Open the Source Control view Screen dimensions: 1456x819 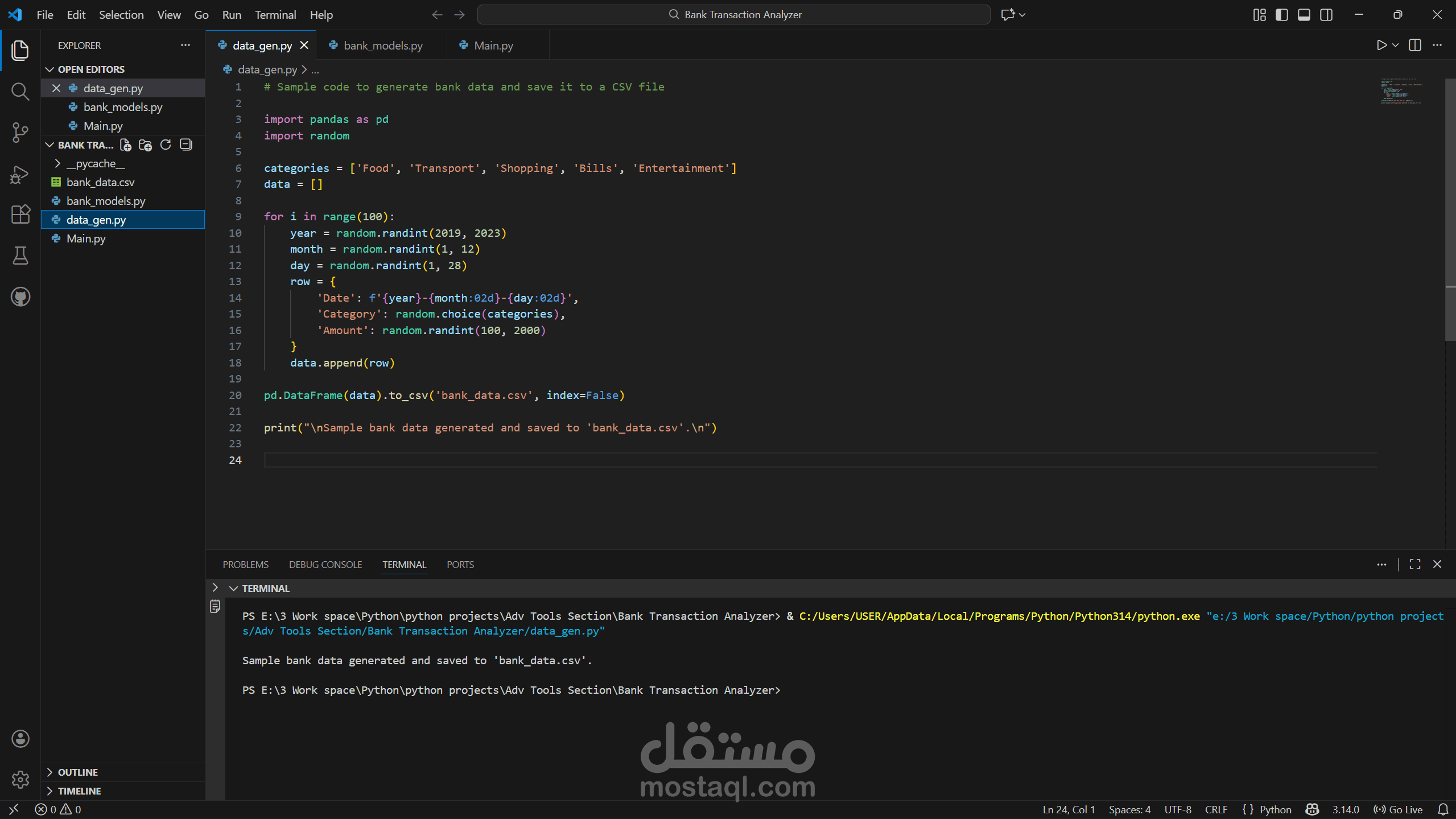(20, 133)
